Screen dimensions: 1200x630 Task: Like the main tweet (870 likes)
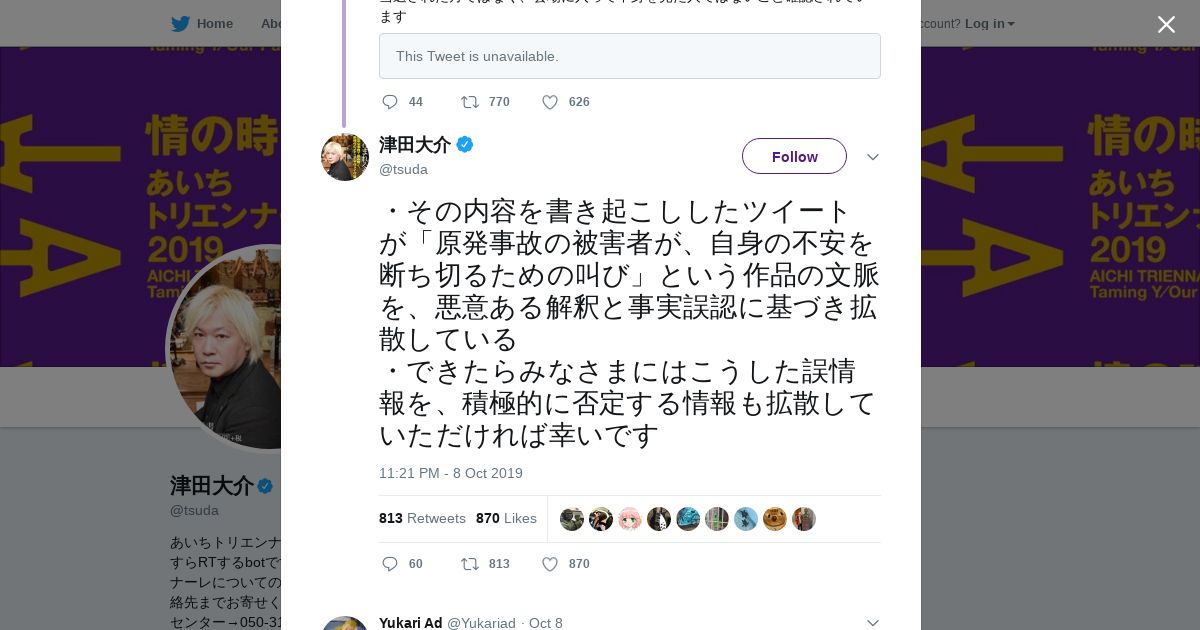coord(549,564)
